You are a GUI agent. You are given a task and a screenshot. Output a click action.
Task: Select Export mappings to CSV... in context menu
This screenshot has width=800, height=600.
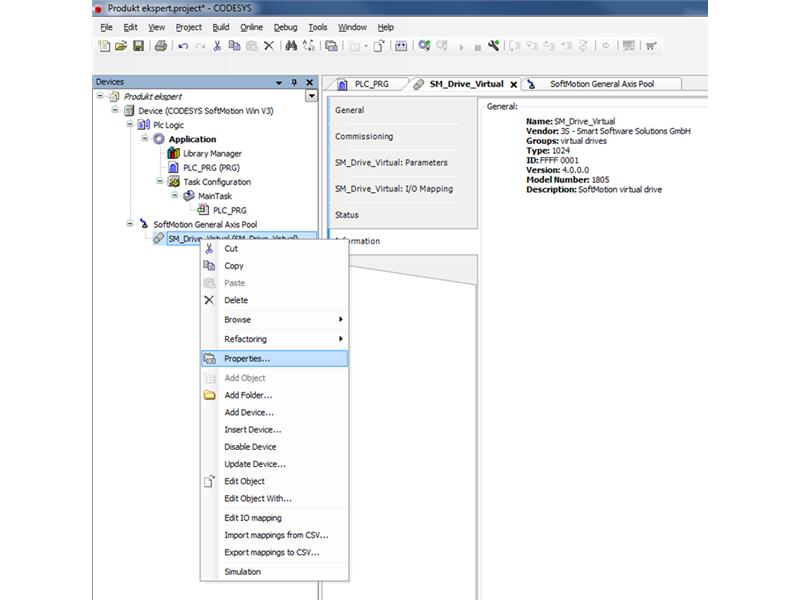click(274, 552)
